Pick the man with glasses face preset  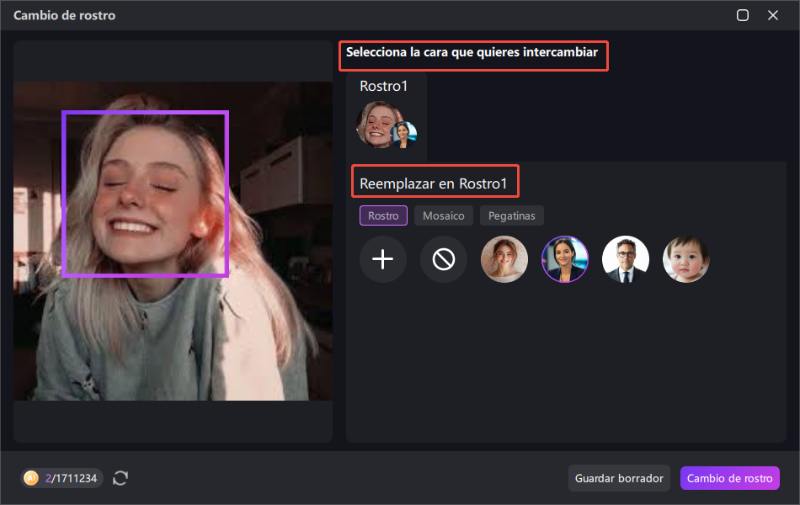(625, 260)
